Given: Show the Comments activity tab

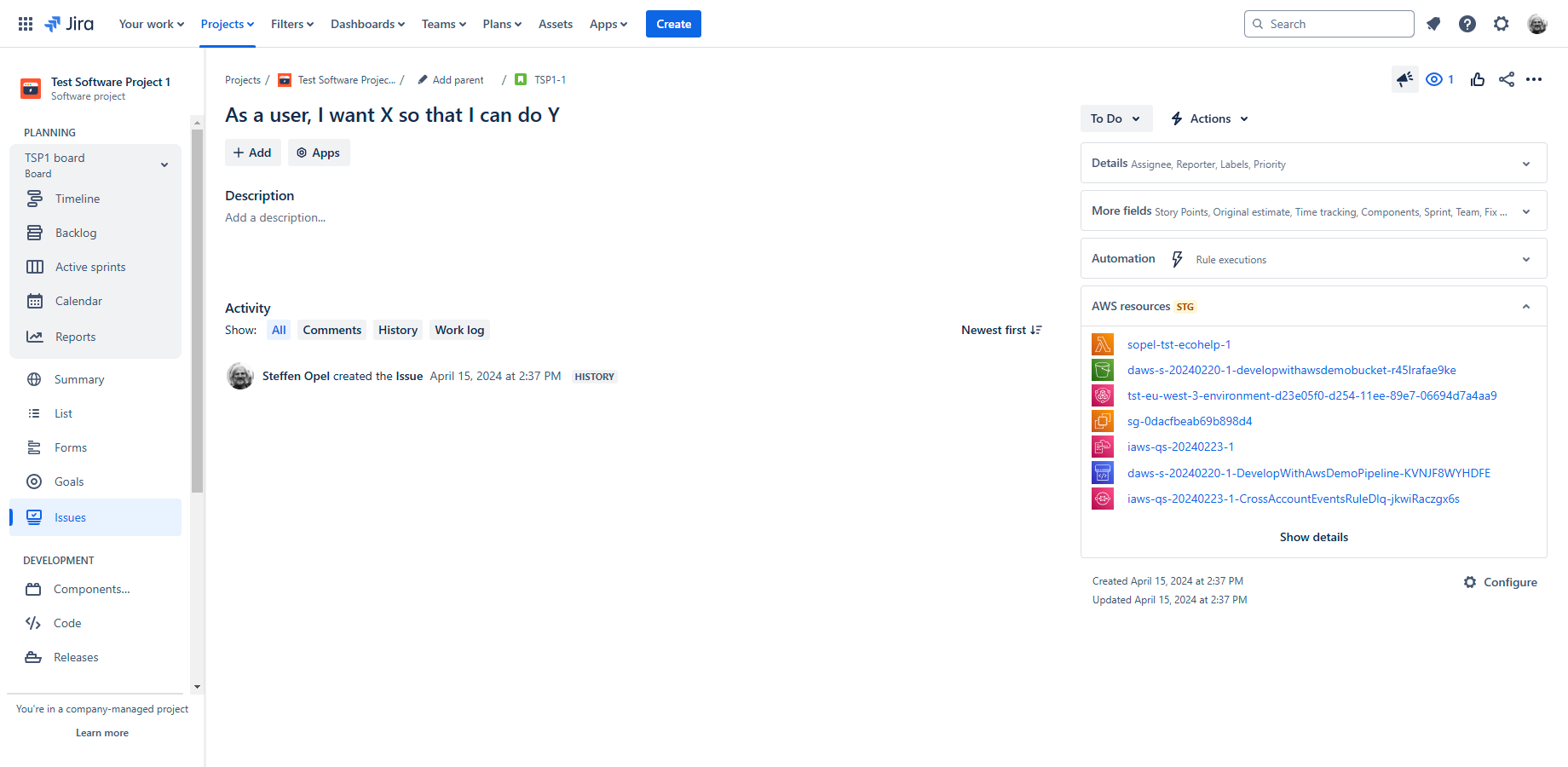Looking at the screenshot, I should coord(332,330).
